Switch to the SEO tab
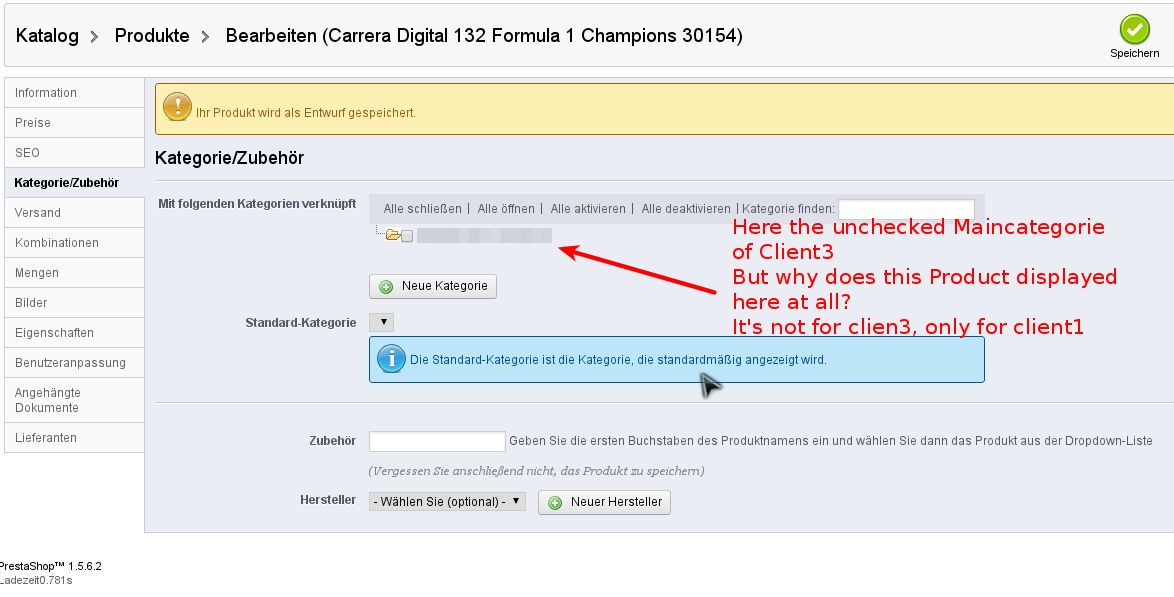The width and height of the screenshot is (1174, 597). tap(74, 153)
